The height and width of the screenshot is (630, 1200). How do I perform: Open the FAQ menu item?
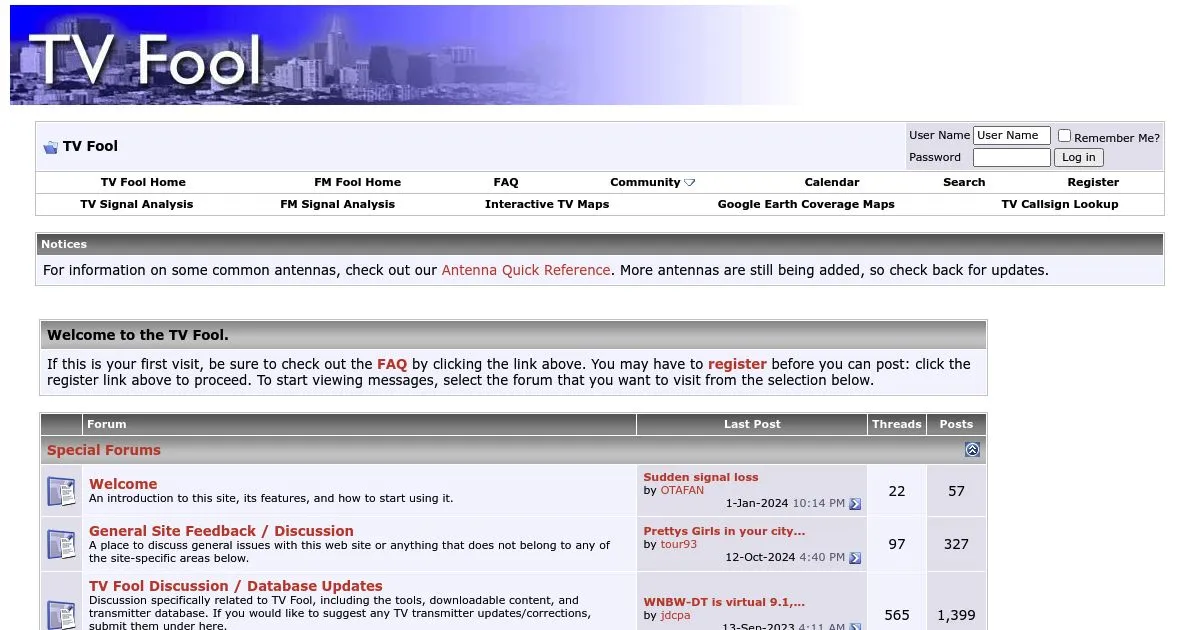click(x=506, y=182)
